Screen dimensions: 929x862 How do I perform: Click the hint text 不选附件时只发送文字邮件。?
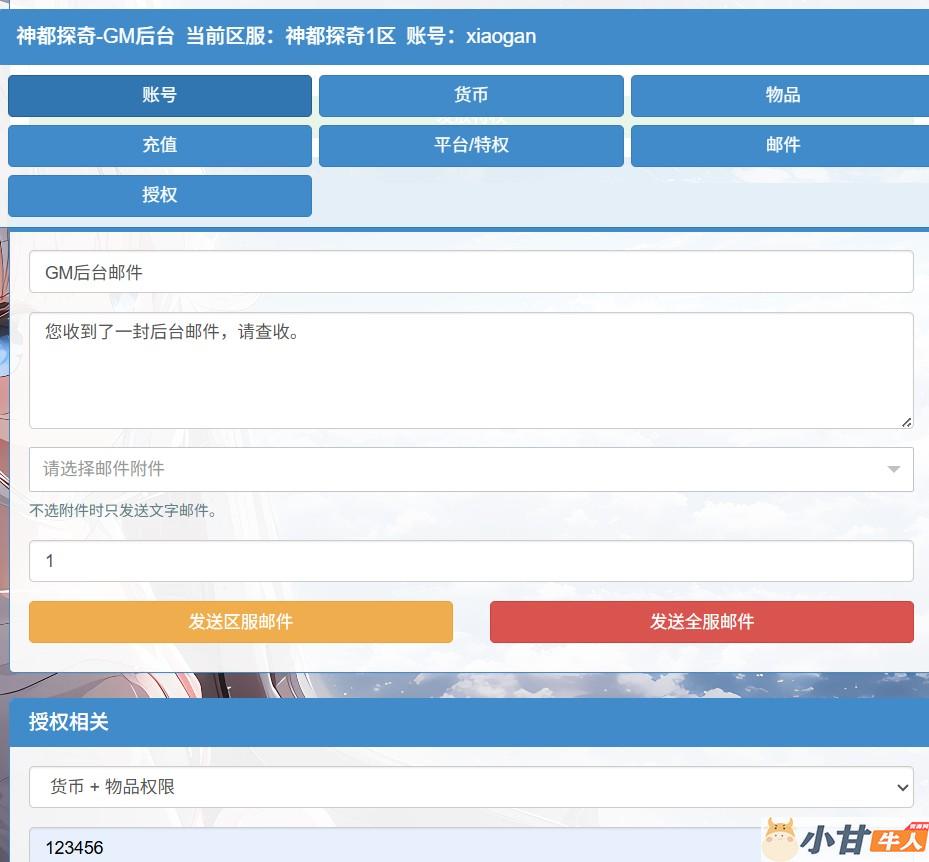[x=124, y=511]
